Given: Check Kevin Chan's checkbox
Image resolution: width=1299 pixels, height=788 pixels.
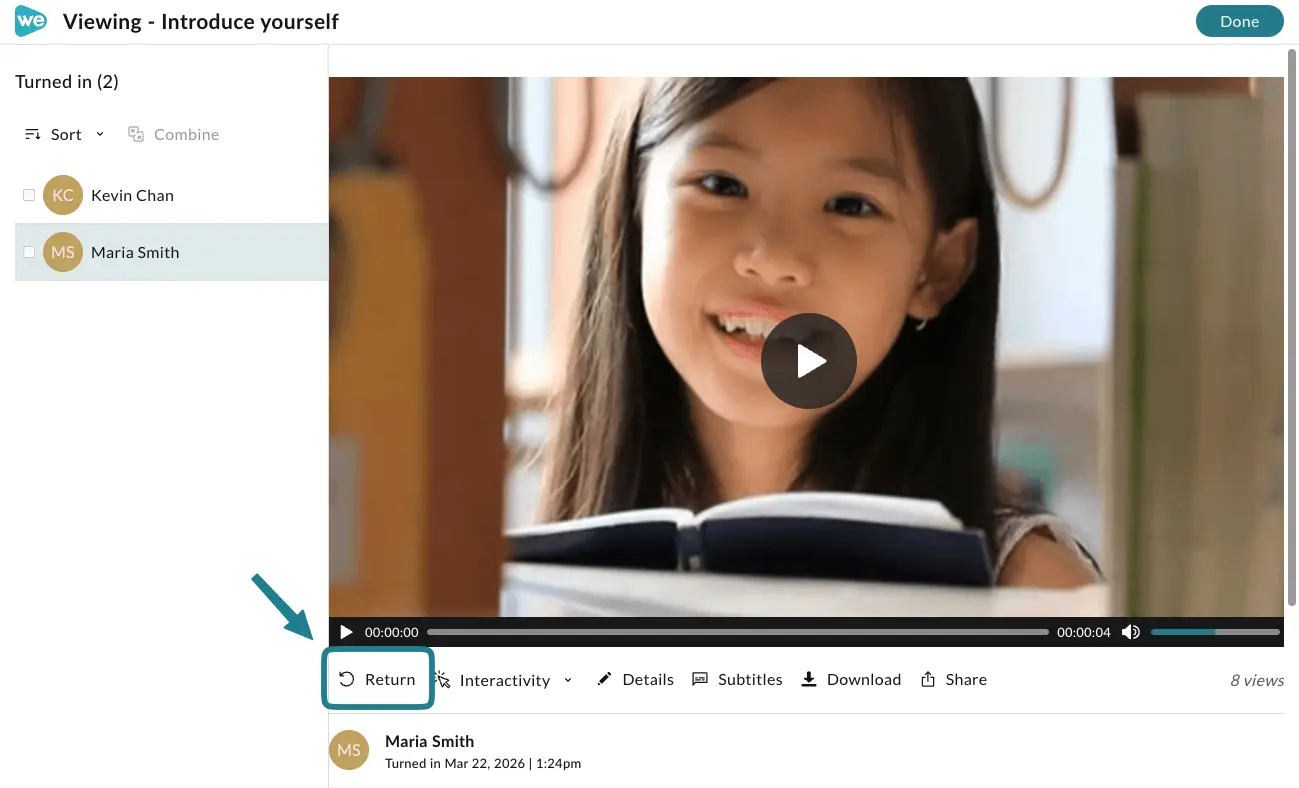Looking at the screenshot, I should pyautogui.click(x=29, y=195).
